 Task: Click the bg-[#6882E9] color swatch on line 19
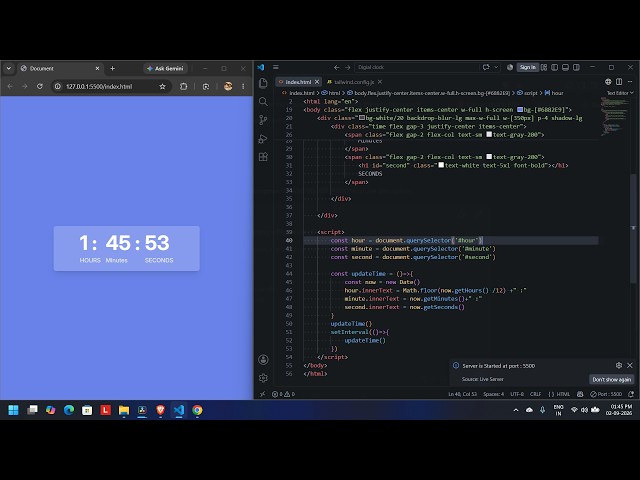(x=520, y=110)
